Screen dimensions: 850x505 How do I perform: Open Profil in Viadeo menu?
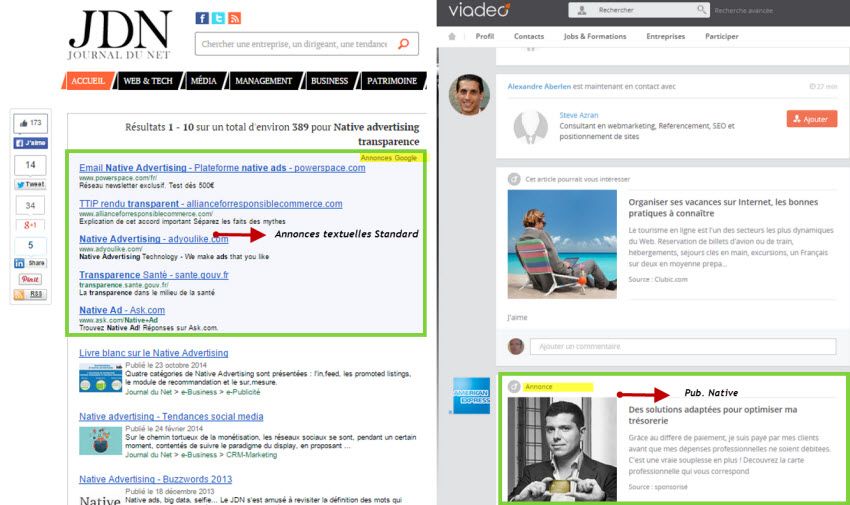coord(485,36)
